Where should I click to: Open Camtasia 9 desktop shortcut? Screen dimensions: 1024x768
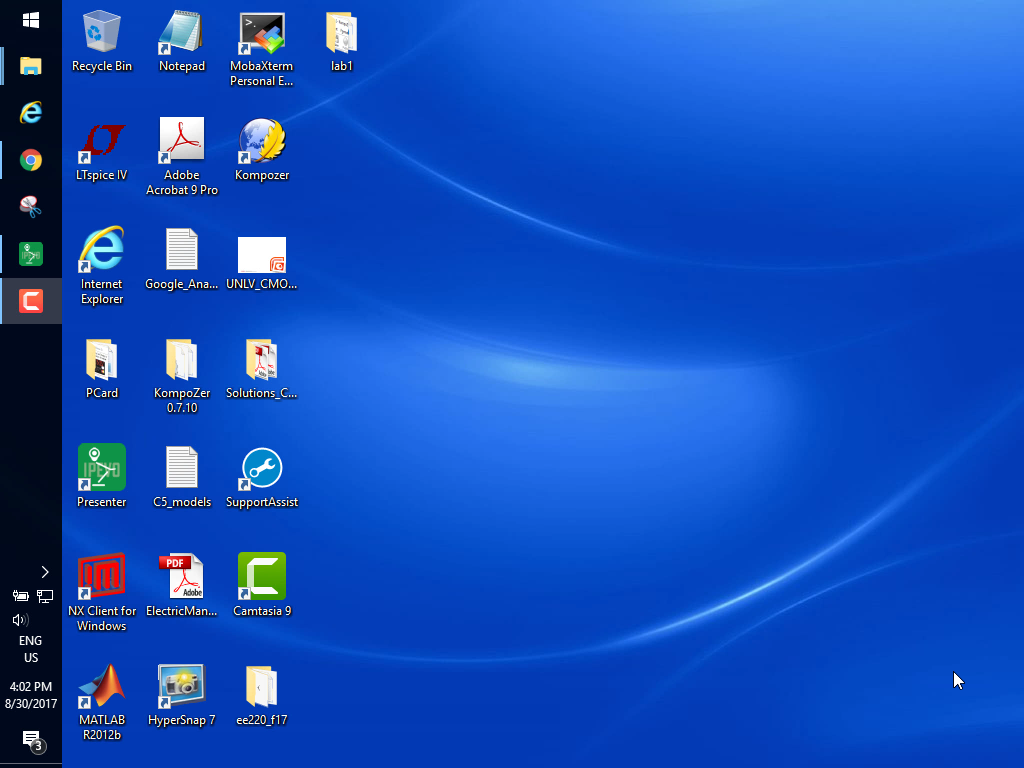pos(262,578)
